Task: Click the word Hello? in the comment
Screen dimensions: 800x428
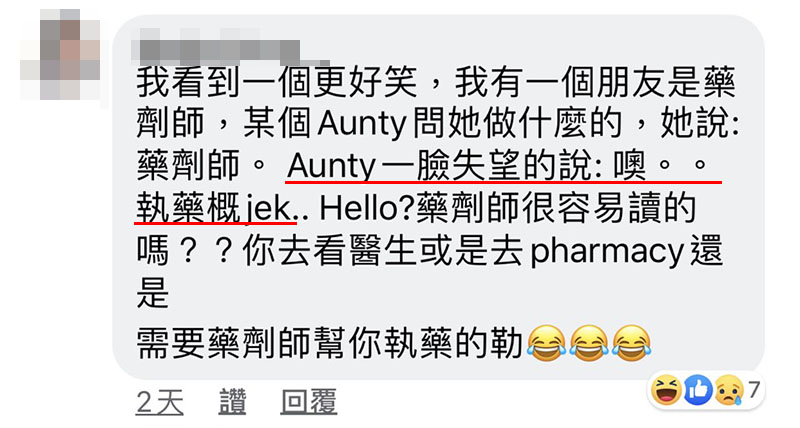Action: click(x=367, y=208)
